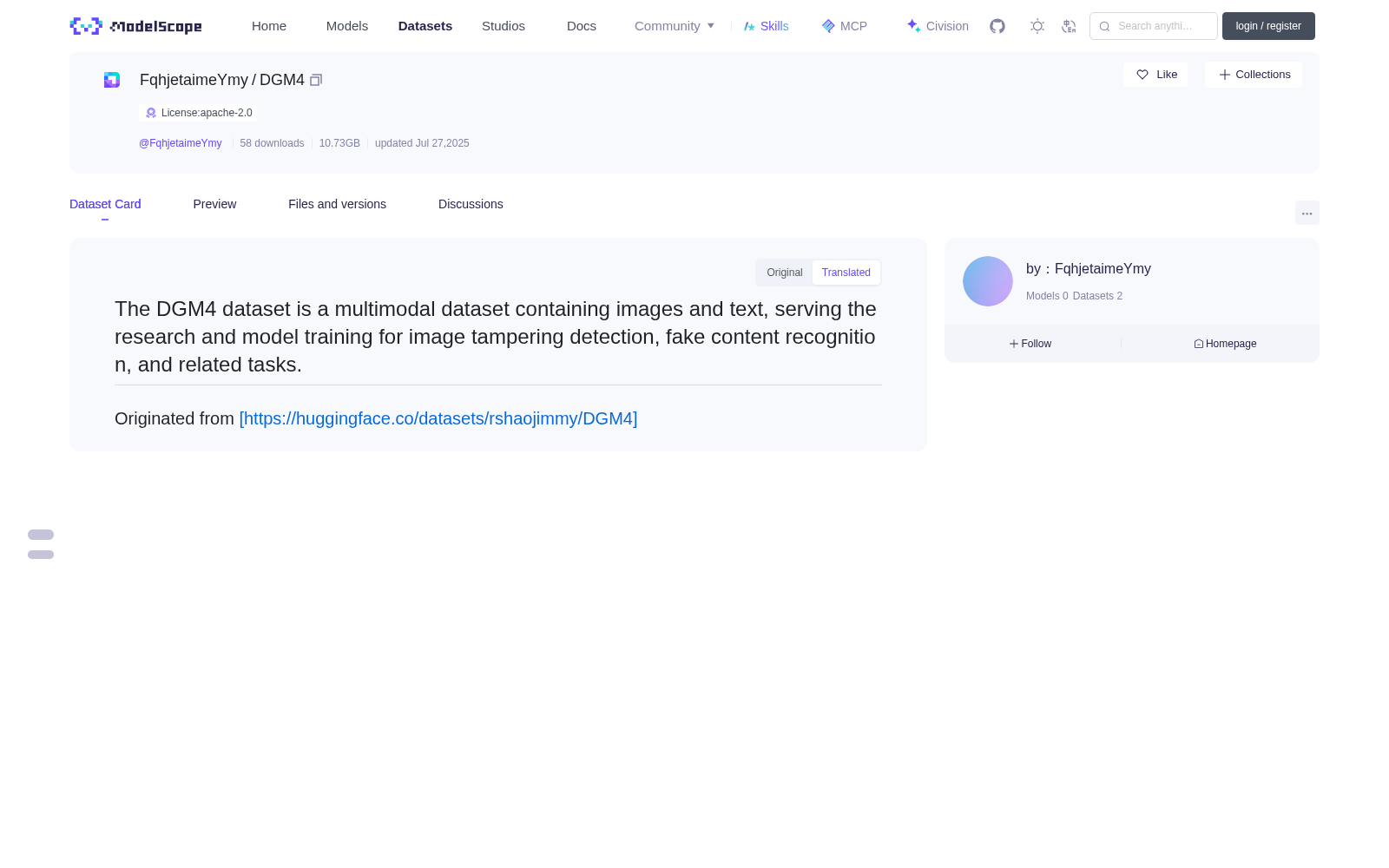Switch language with the translate icon
Viewport: 1389px width, 868px height.
point(1069,26)
